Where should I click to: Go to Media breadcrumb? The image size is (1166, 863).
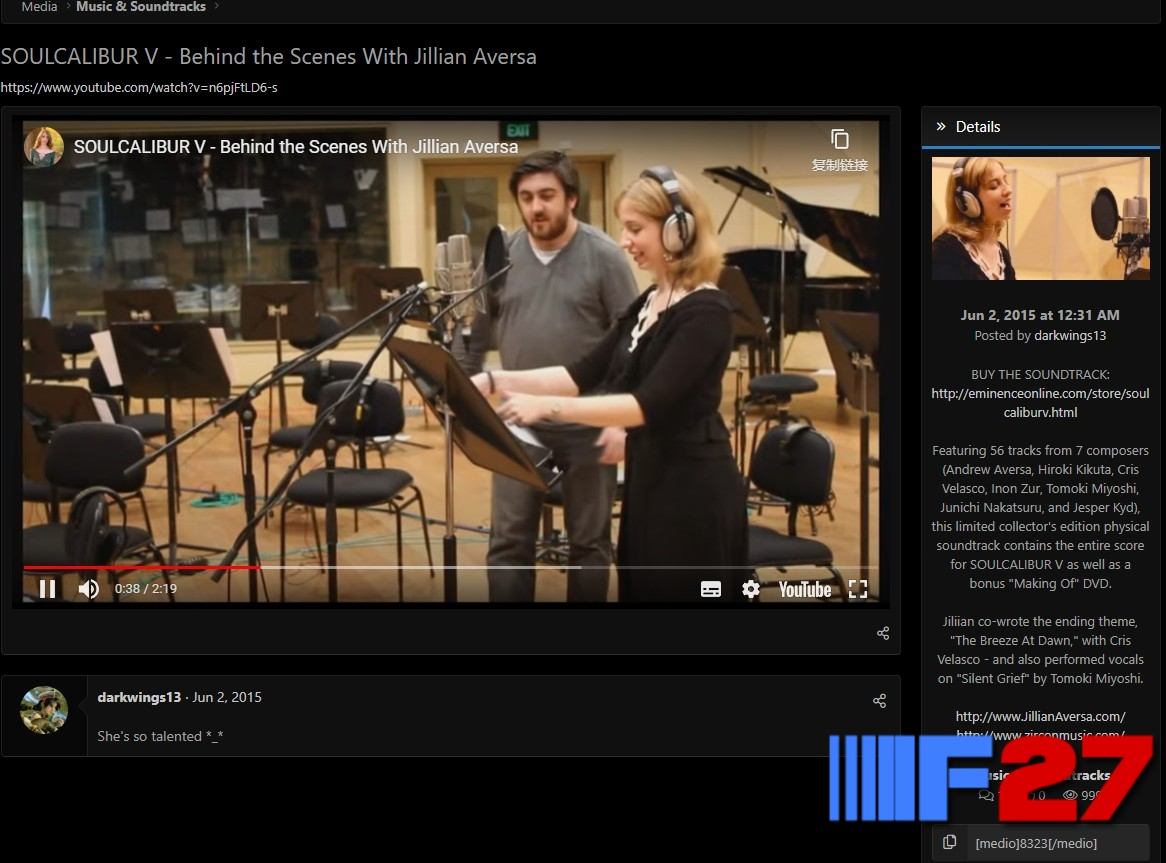click(39, 7)
